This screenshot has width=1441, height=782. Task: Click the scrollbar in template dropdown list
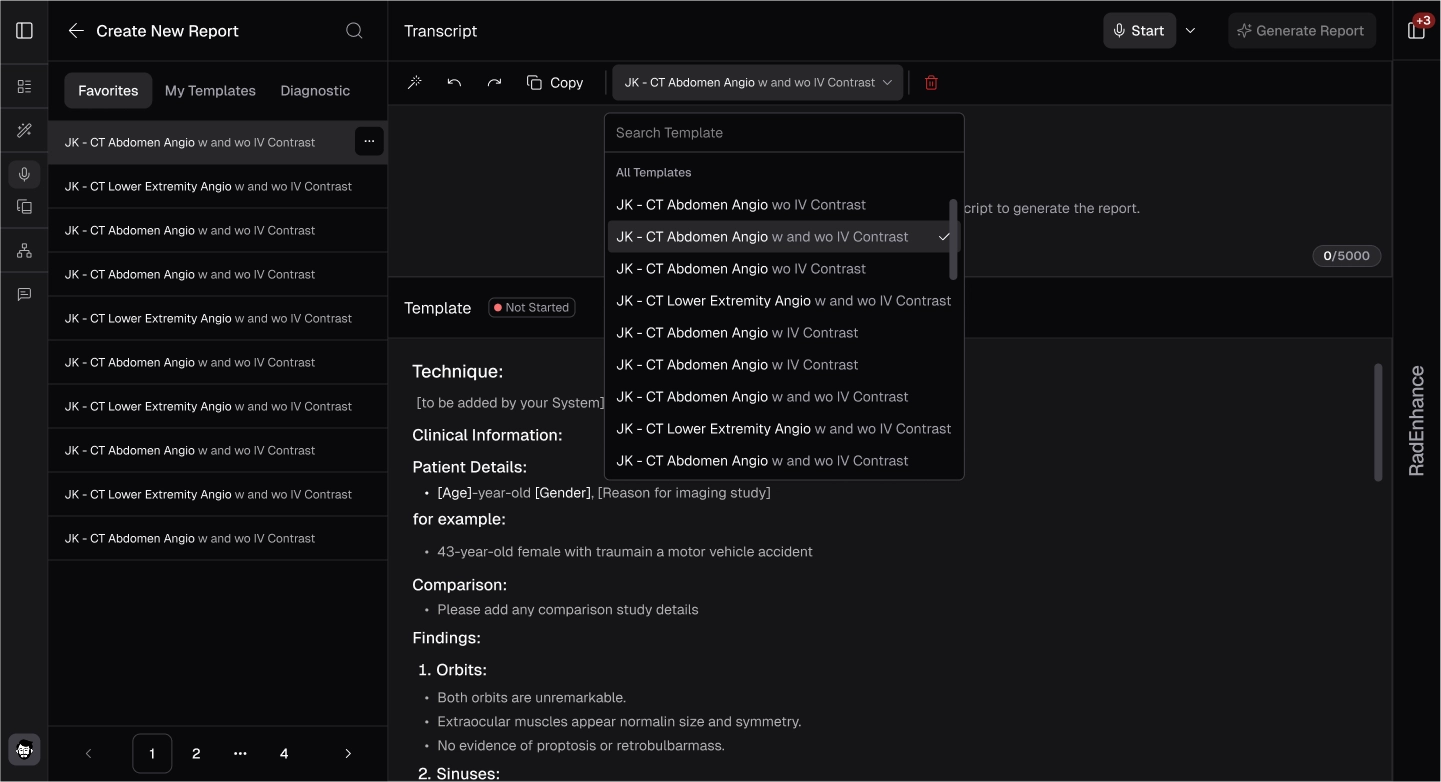tap(953, 238)
